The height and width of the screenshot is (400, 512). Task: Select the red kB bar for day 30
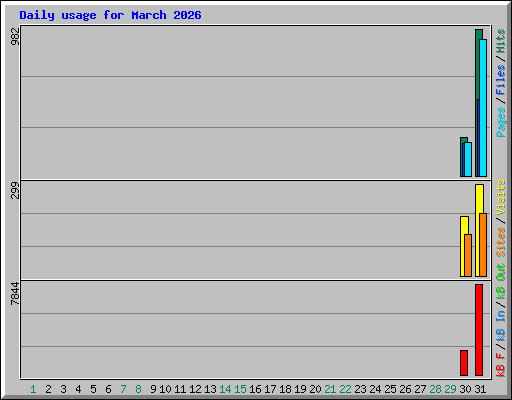464,363
